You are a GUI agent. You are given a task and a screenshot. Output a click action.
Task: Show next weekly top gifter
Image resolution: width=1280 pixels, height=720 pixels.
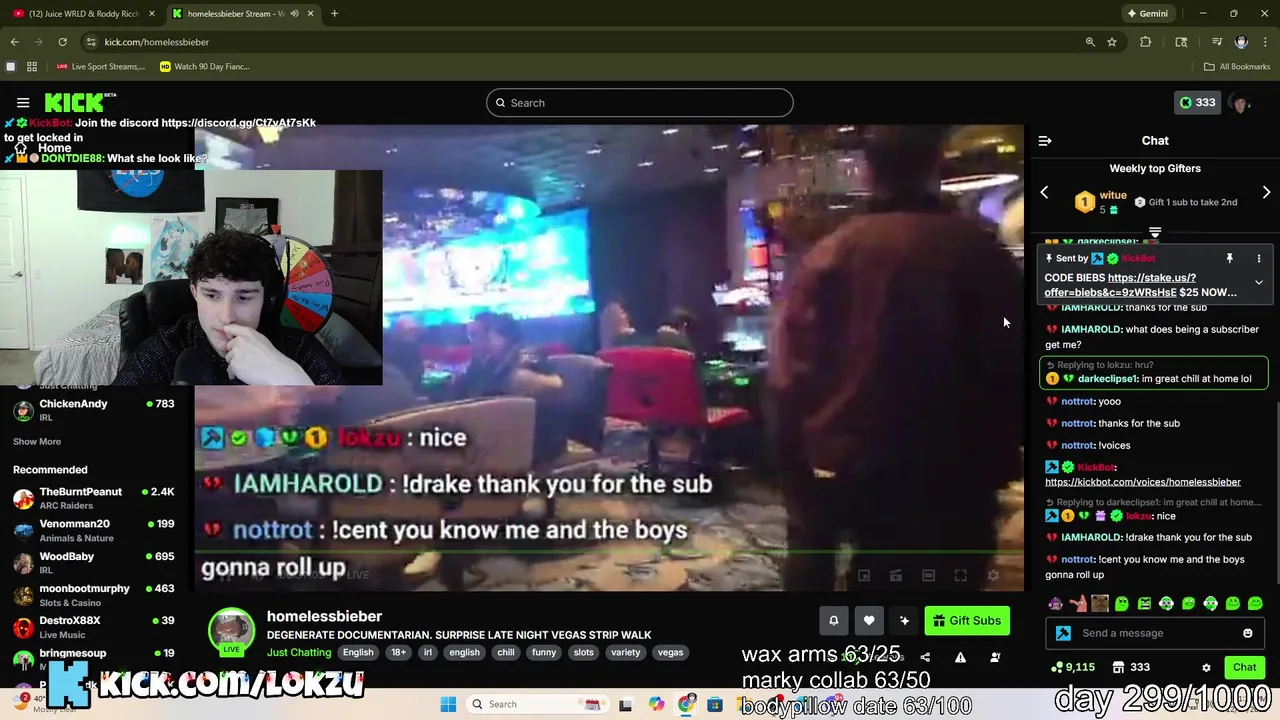pos(1266,192)
